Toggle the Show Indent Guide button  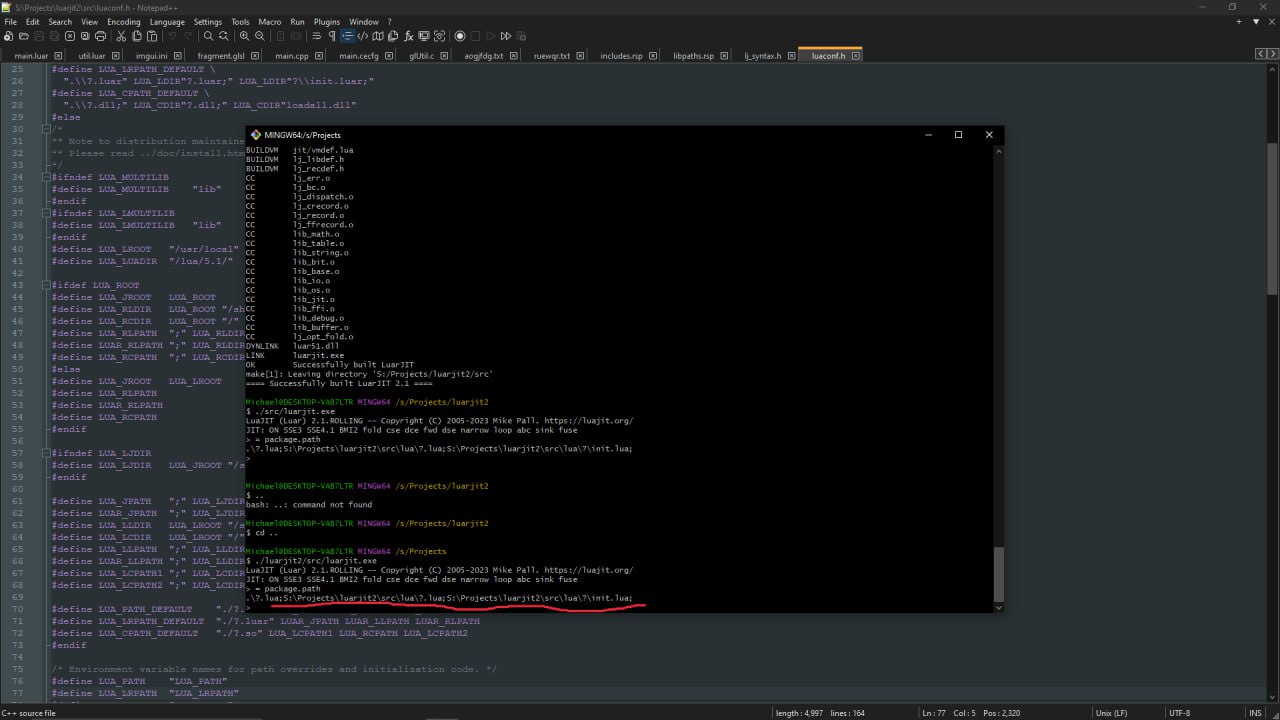[348, 36]
